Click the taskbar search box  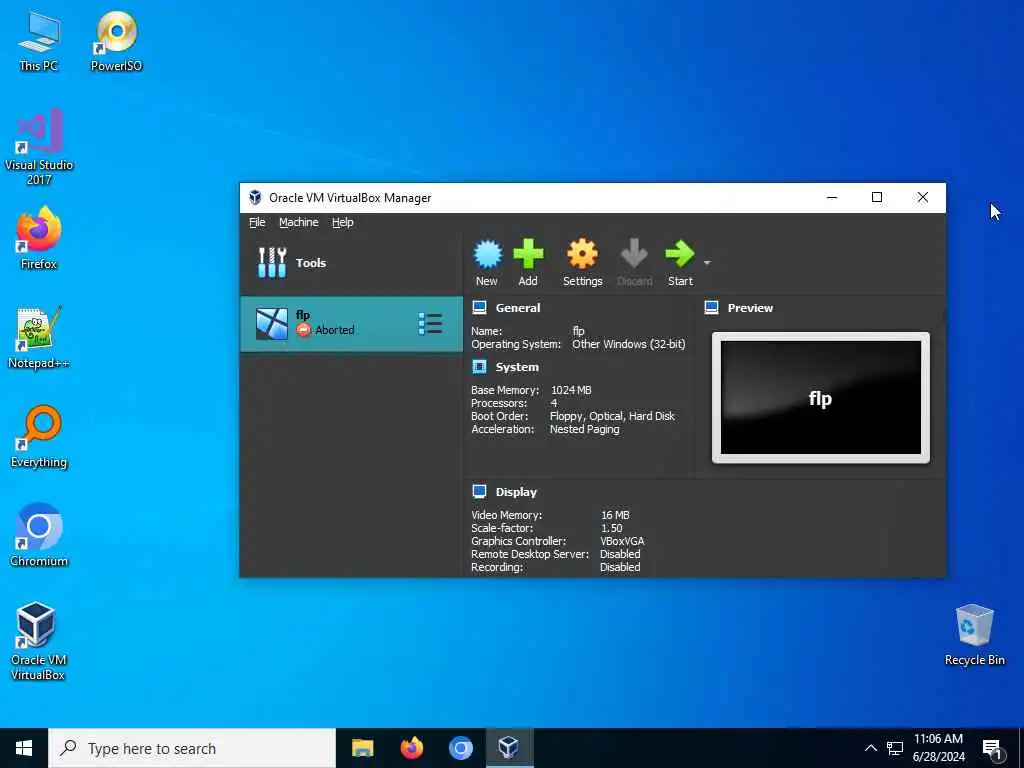pos(192,748)
